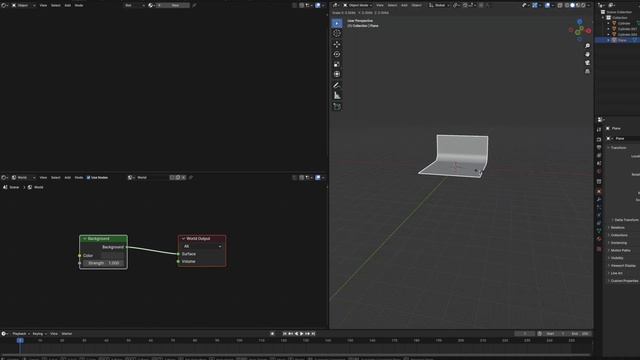The width and height of the screenshot is (640, 360).
Task: Click the viewport pan hand icon
Action: click(x=587, y=54)
